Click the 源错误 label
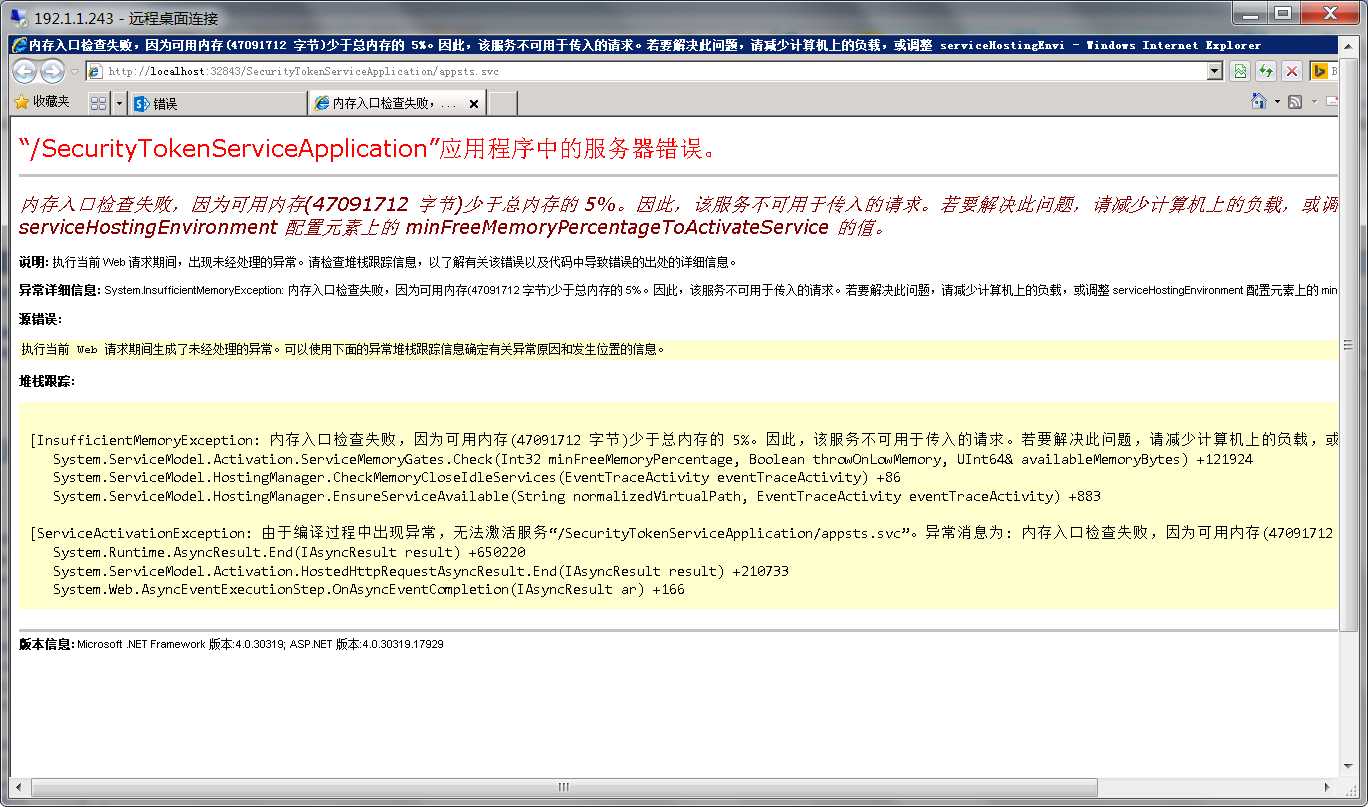Viewport: 1368px width, 807px height. 40,319
